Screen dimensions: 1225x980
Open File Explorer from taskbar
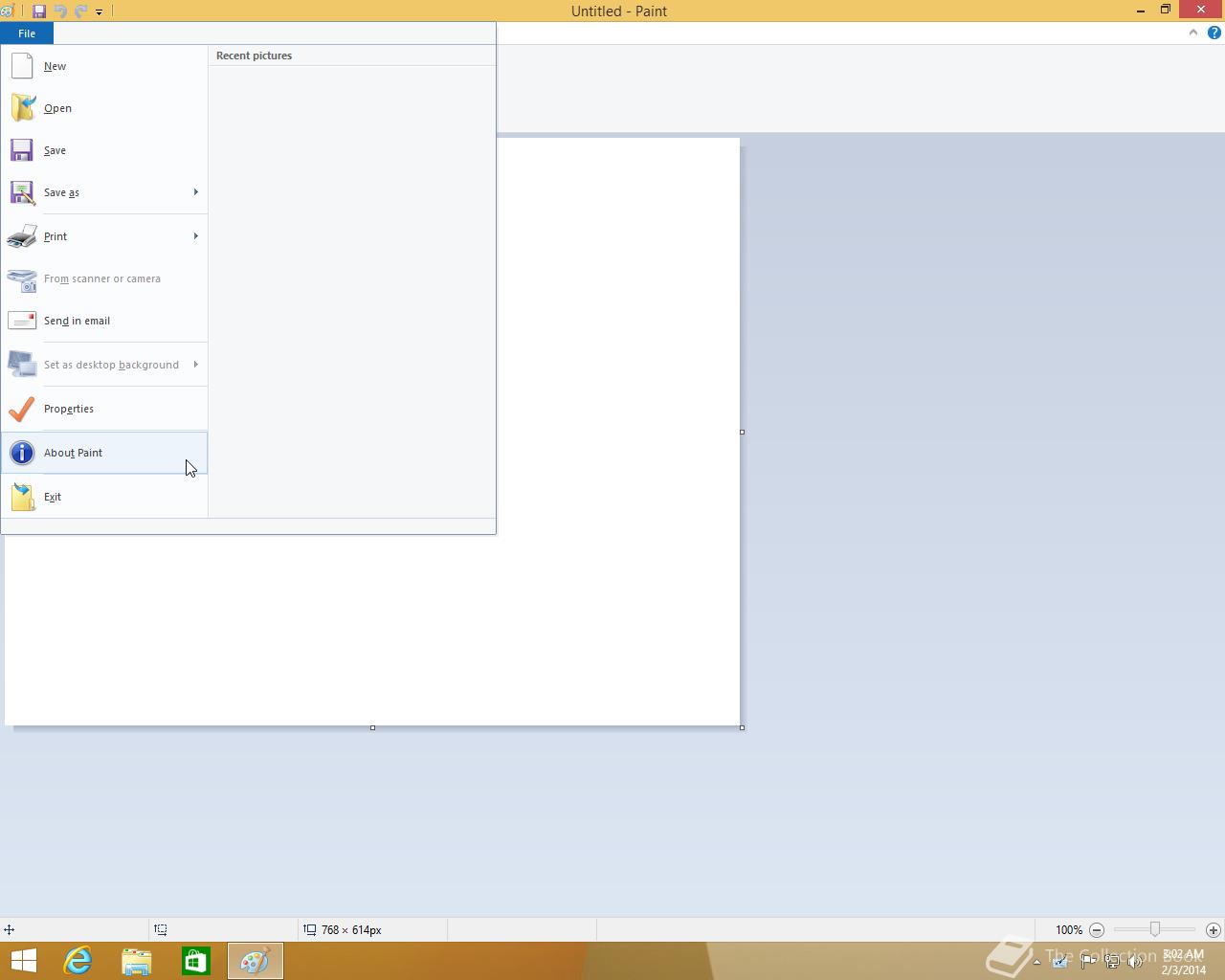[x=137, y=961]
